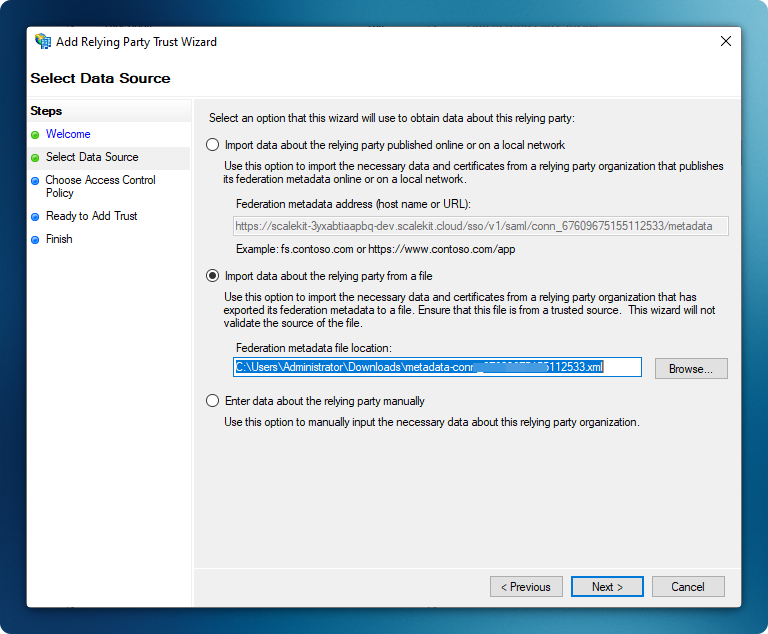The height and width of the screenshot is (634, 768).
Task: Click the green bullet beside Welcome step
Action: point(35,135)
